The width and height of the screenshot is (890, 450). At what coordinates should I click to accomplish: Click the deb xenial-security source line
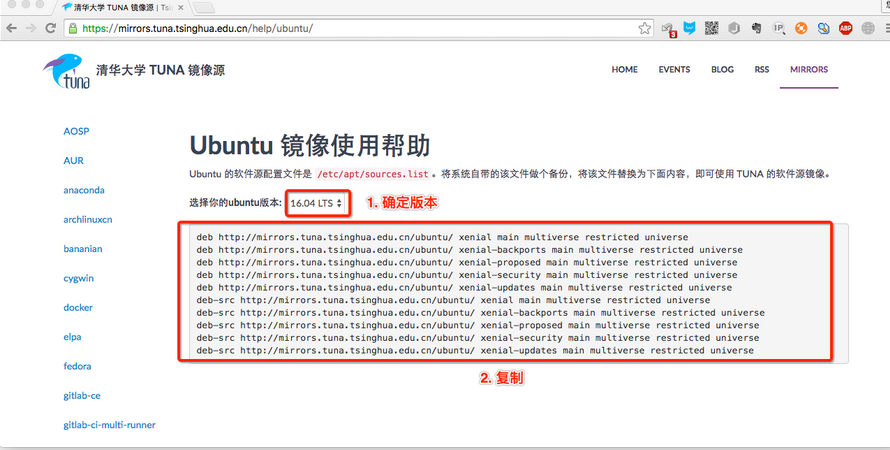(467, 275)
